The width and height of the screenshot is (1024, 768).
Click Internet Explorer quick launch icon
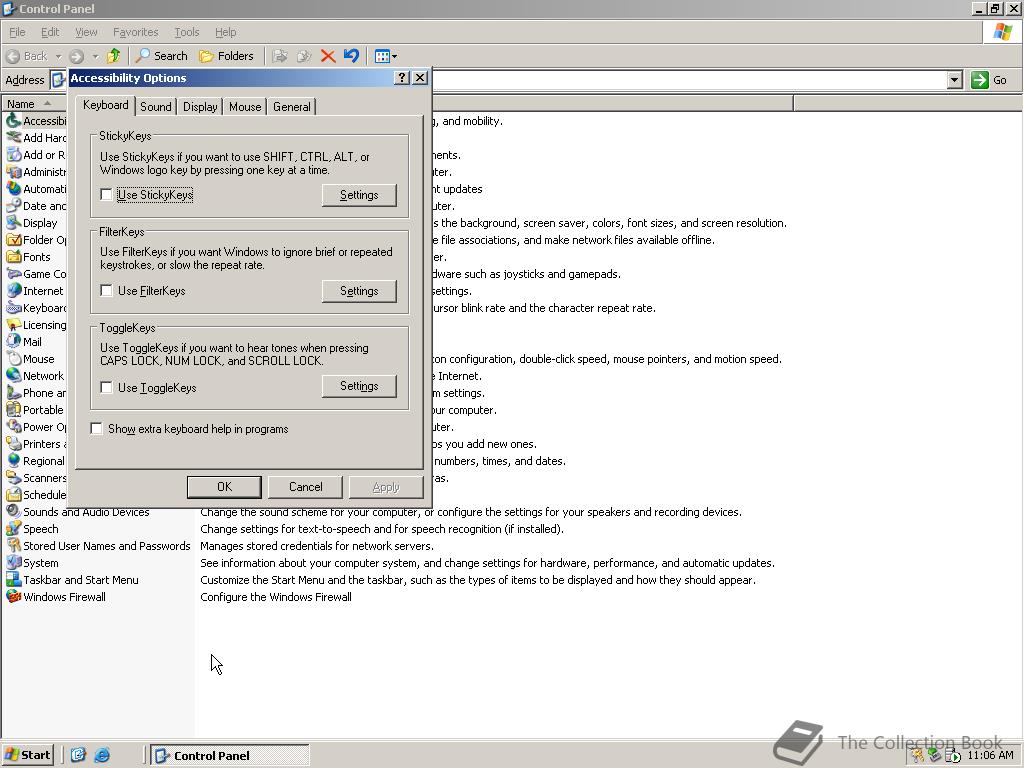pyautogui.click(x=102, y=755)
